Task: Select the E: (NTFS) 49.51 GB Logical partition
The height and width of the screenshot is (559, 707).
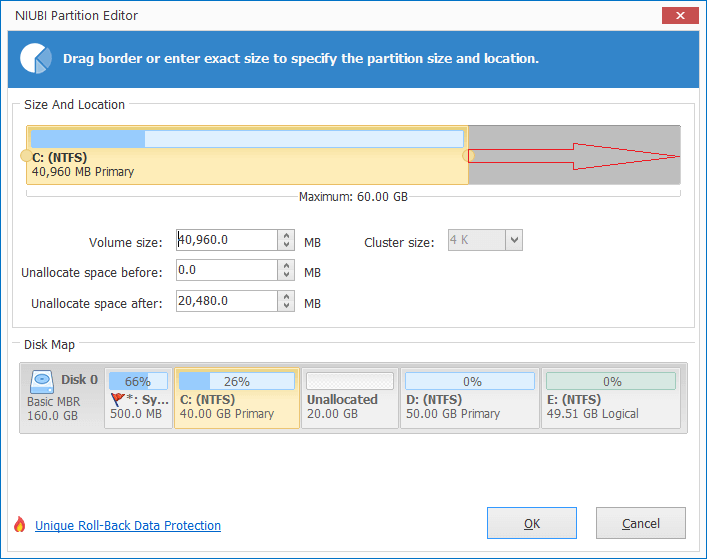Action: [x=611, y=398]
